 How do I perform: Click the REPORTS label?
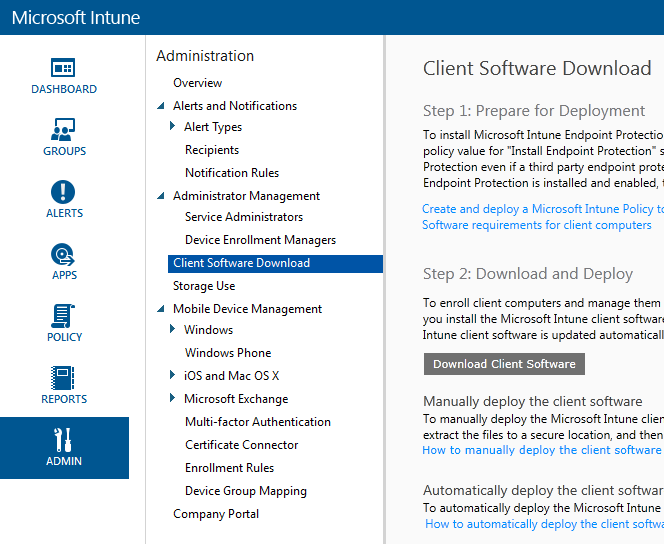pyautogui.click(x=64, y=399)
